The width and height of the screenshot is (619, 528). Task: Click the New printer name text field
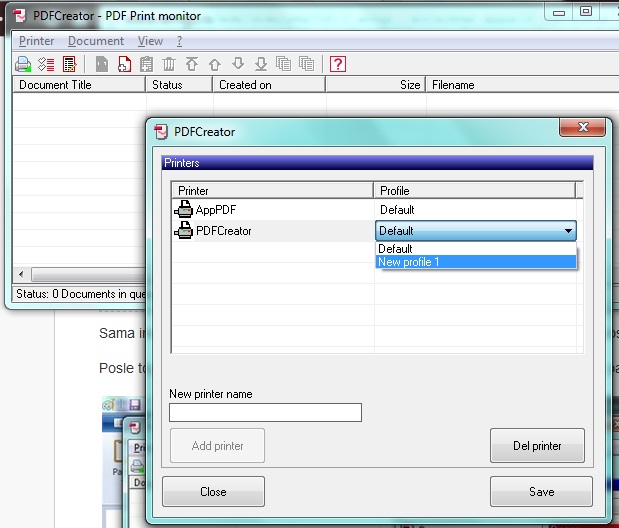[265, 413]
